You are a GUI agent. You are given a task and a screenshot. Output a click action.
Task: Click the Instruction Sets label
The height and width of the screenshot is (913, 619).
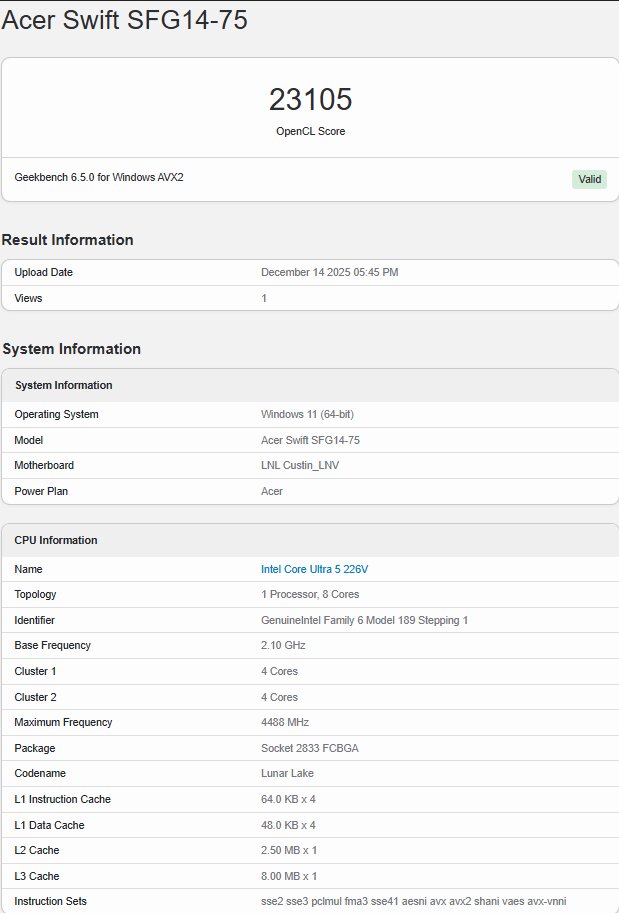[x=51, y=901]
